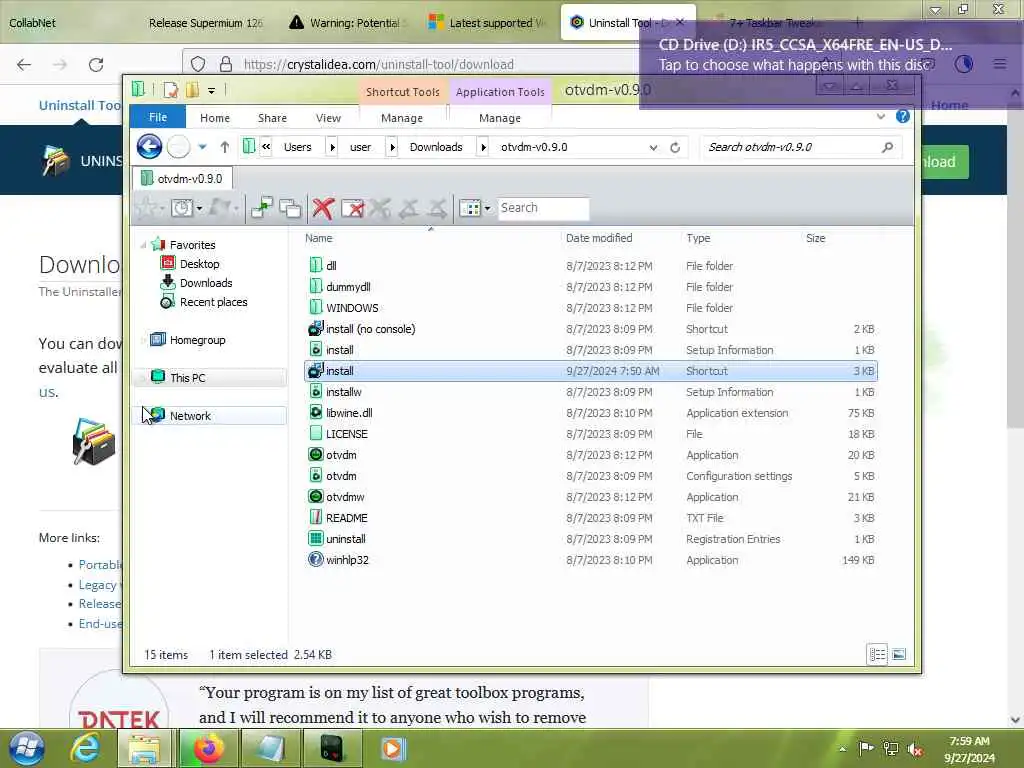Open Firefox from the taskbar

pyautogui.click(x=208, y=748)
